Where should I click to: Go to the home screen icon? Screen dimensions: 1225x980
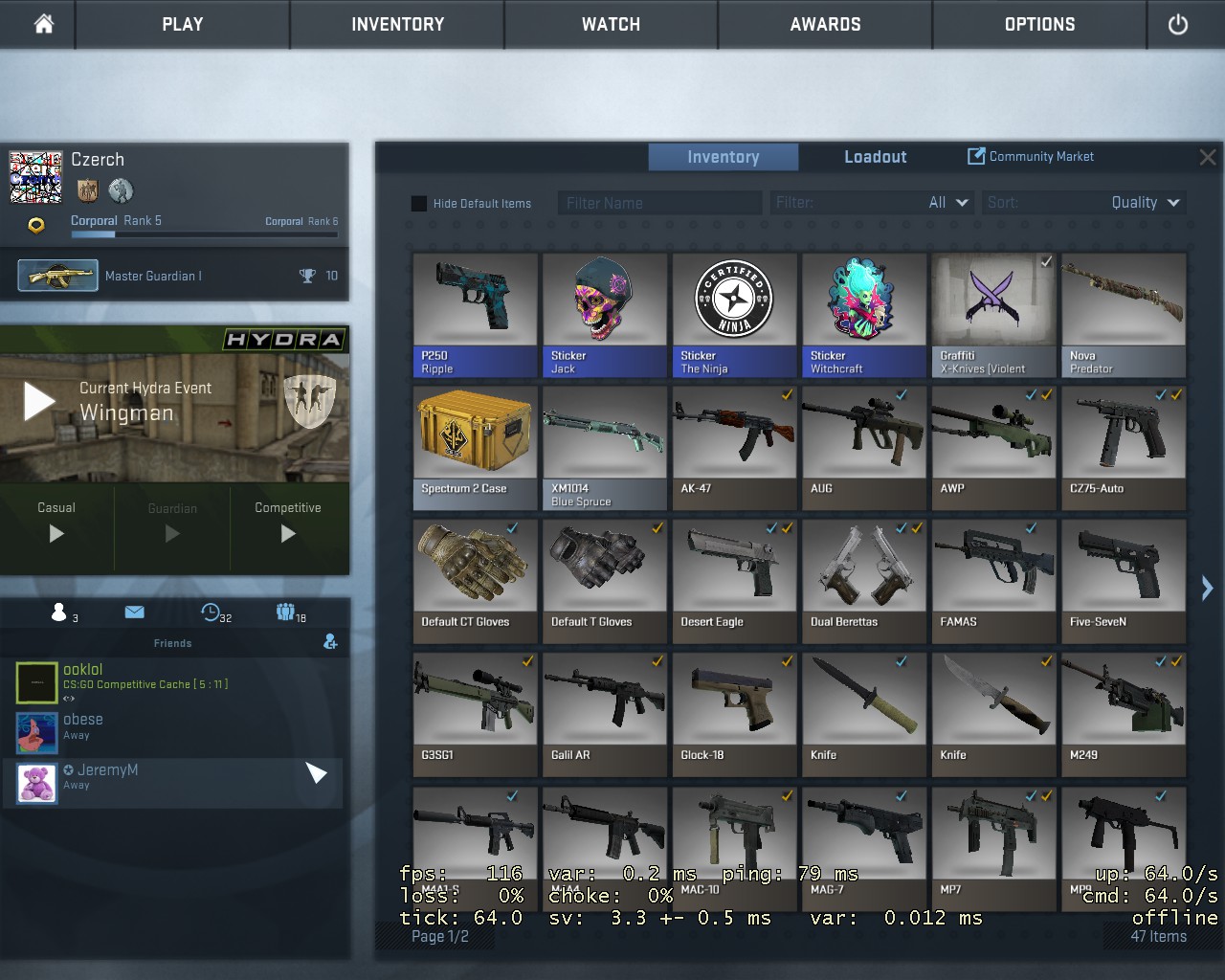(x=44, y=24)
